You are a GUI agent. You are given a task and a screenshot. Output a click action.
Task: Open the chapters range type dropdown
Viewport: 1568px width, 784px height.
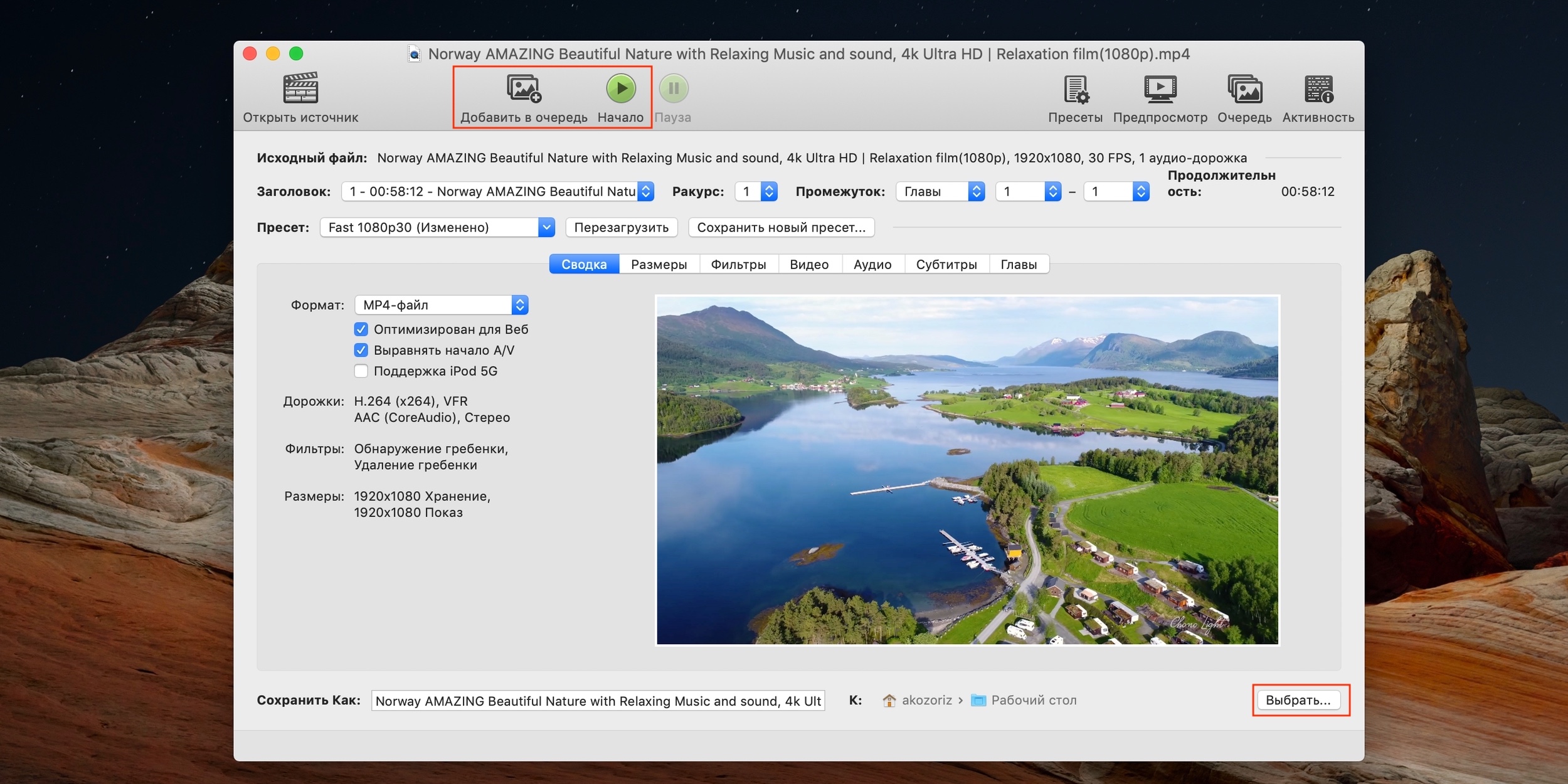[940, 191]
